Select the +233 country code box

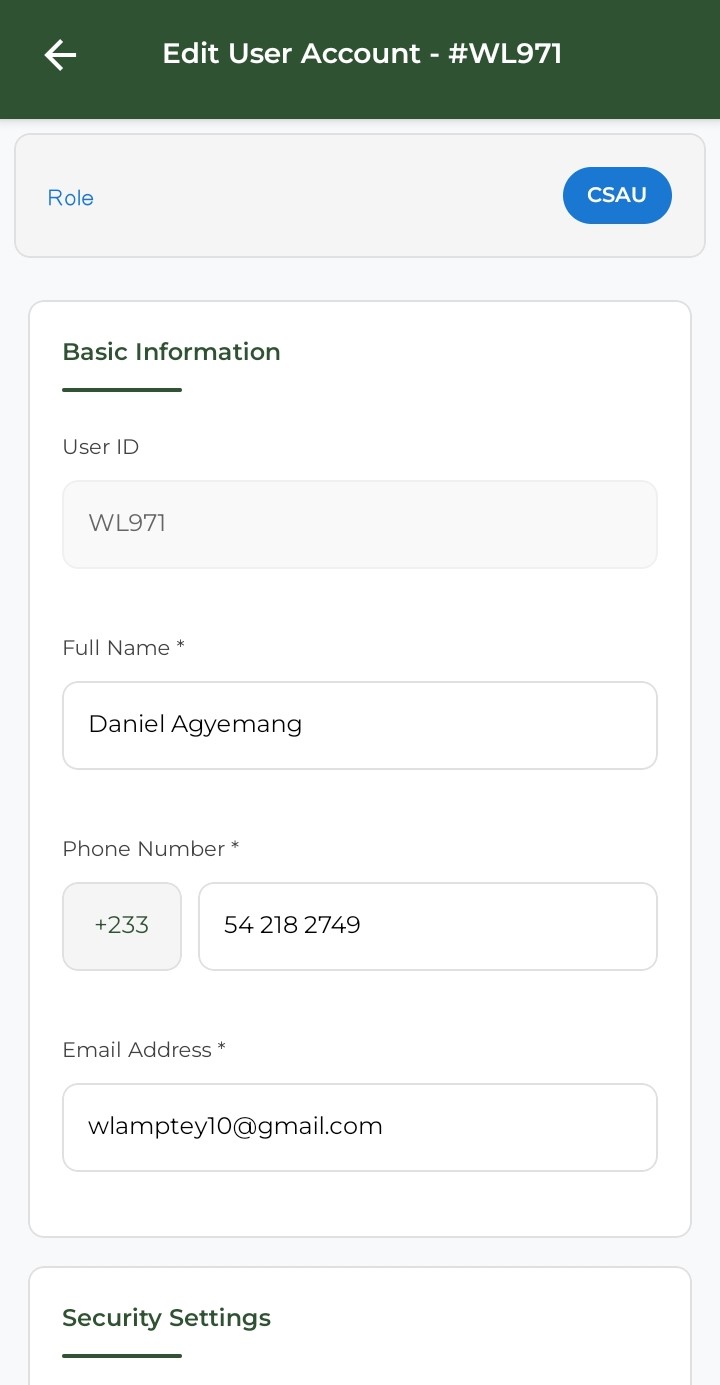122,926
